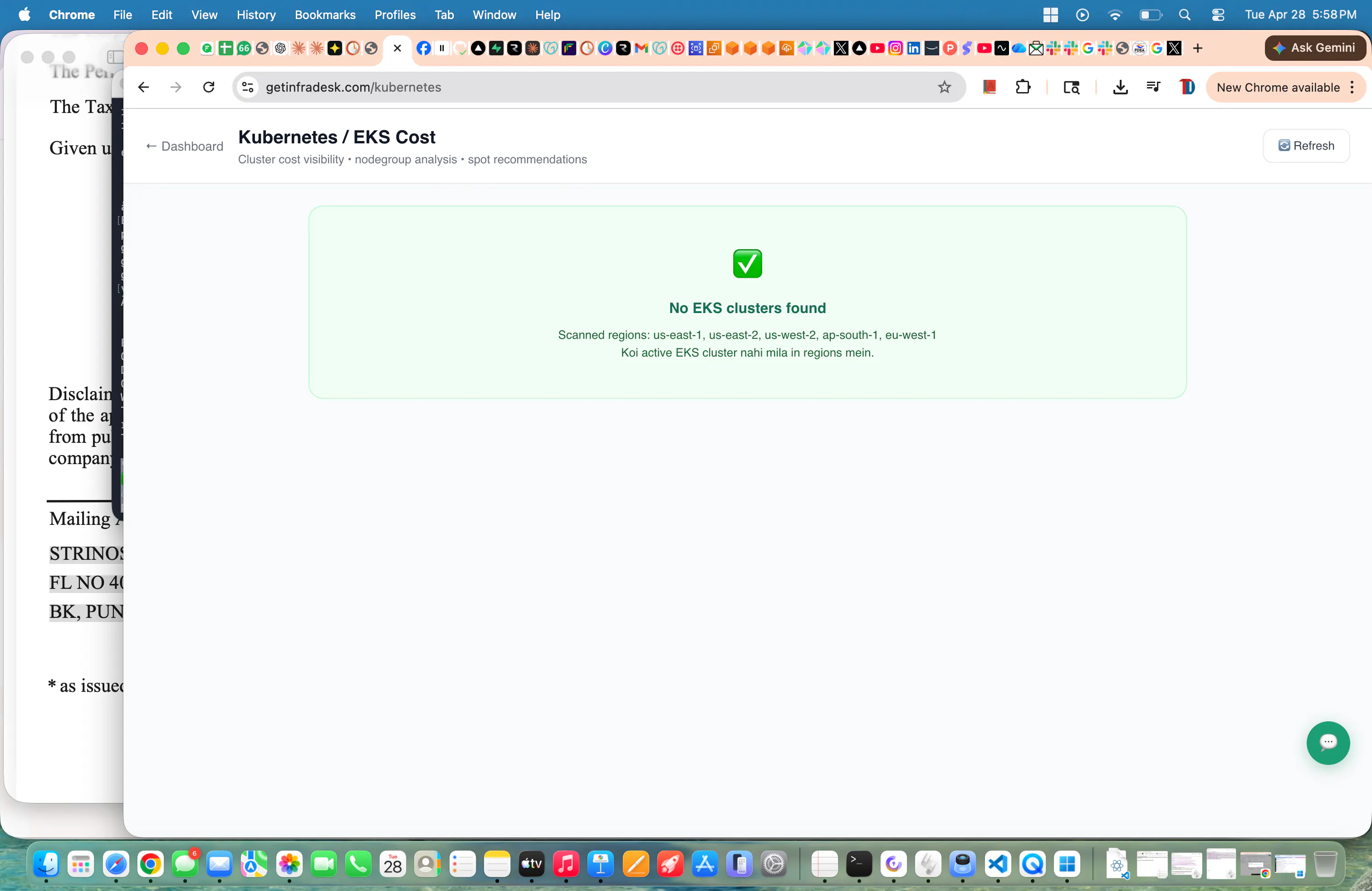Click the date and time in the menu bar
This screenshot has width=1372, height=891.
point(1300,15)
